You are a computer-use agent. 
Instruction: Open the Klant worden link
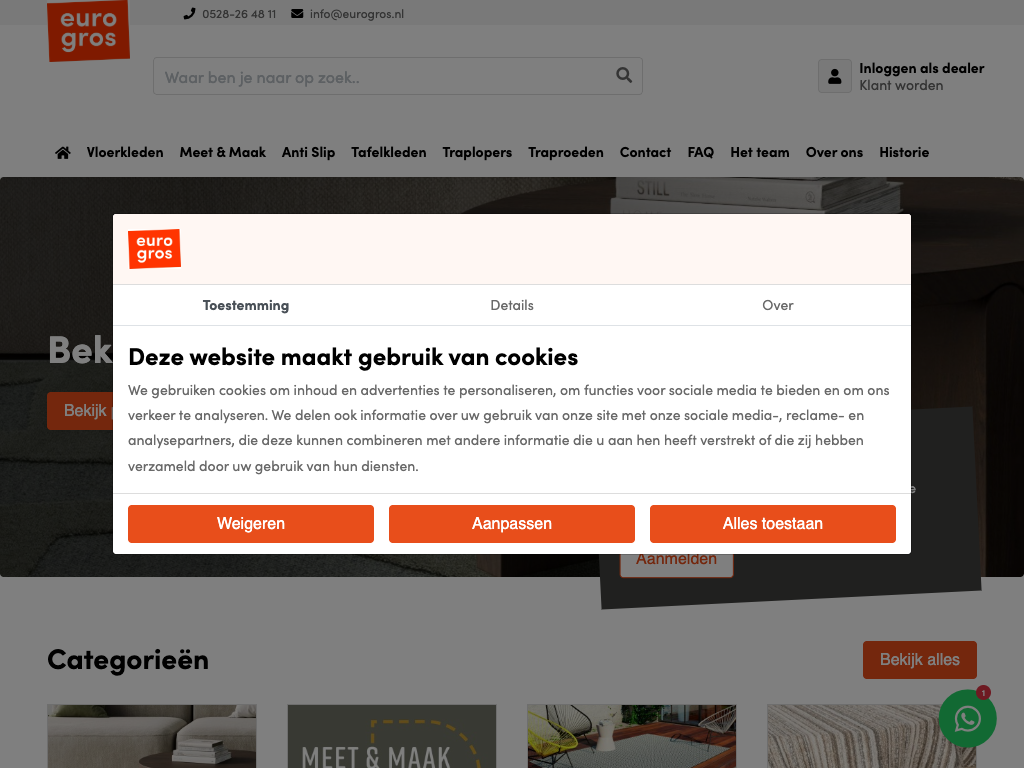click(x=901, y=86)
